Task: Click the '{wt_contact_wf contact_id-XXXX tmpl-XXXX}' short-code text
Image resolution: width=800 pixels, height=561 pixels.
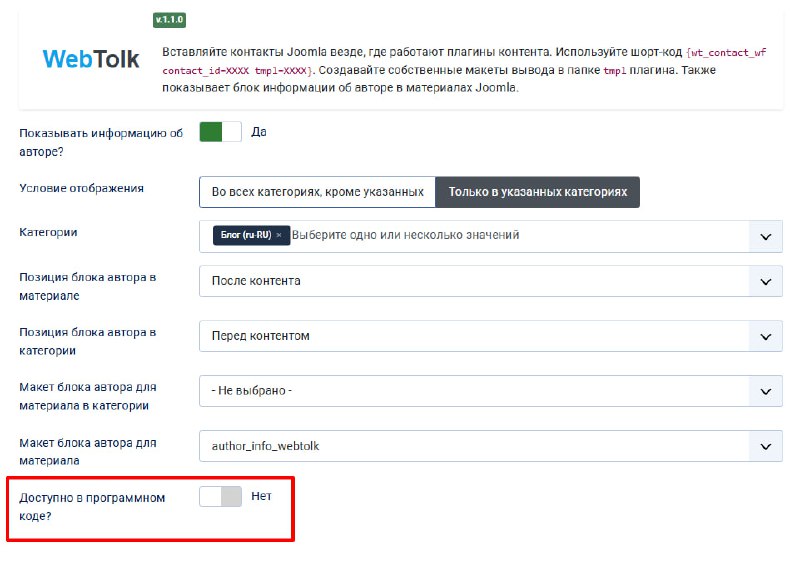Action: click(464, 61)
